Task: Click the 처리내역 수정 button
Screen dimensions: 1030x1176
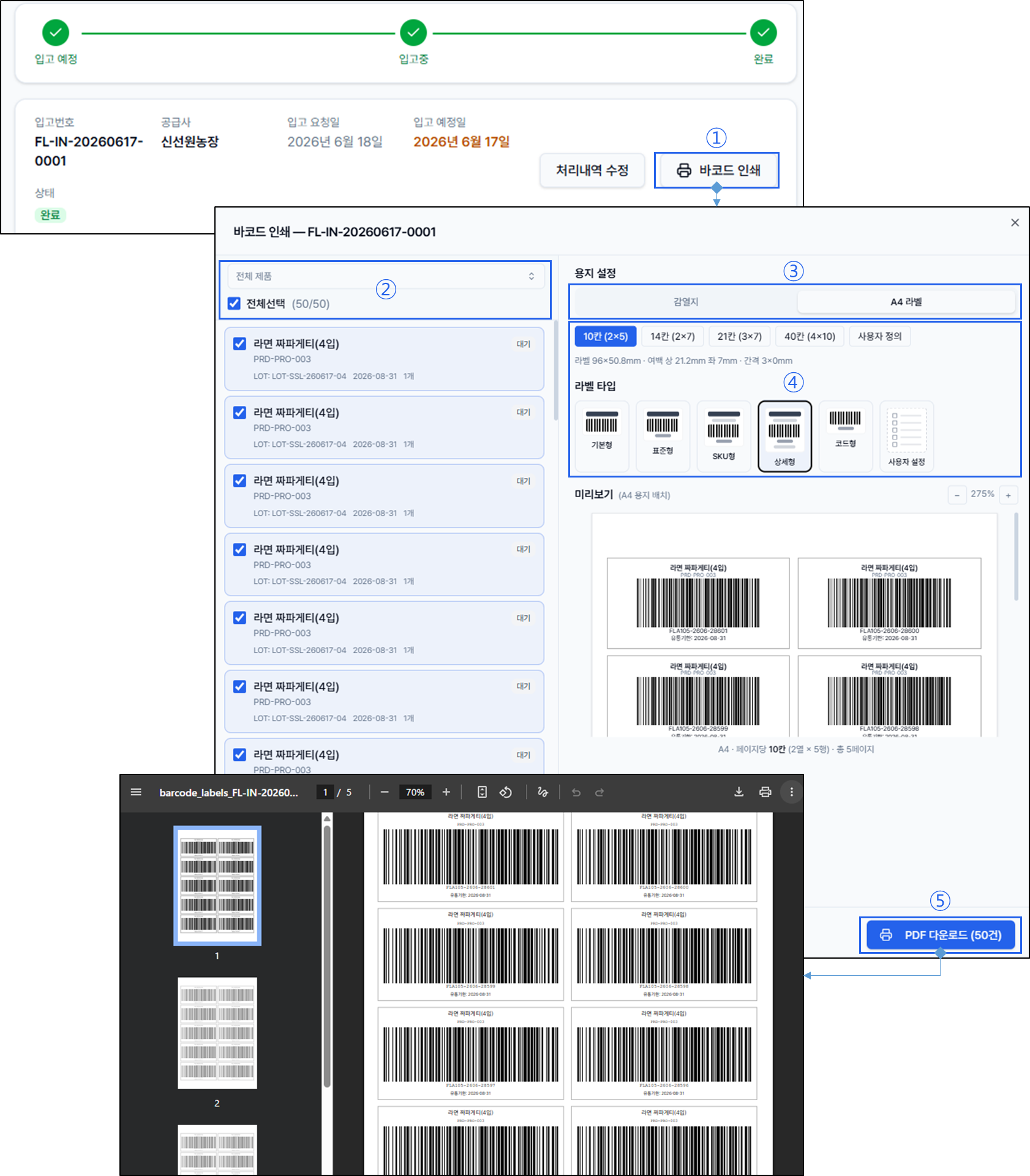Action: 592,170
